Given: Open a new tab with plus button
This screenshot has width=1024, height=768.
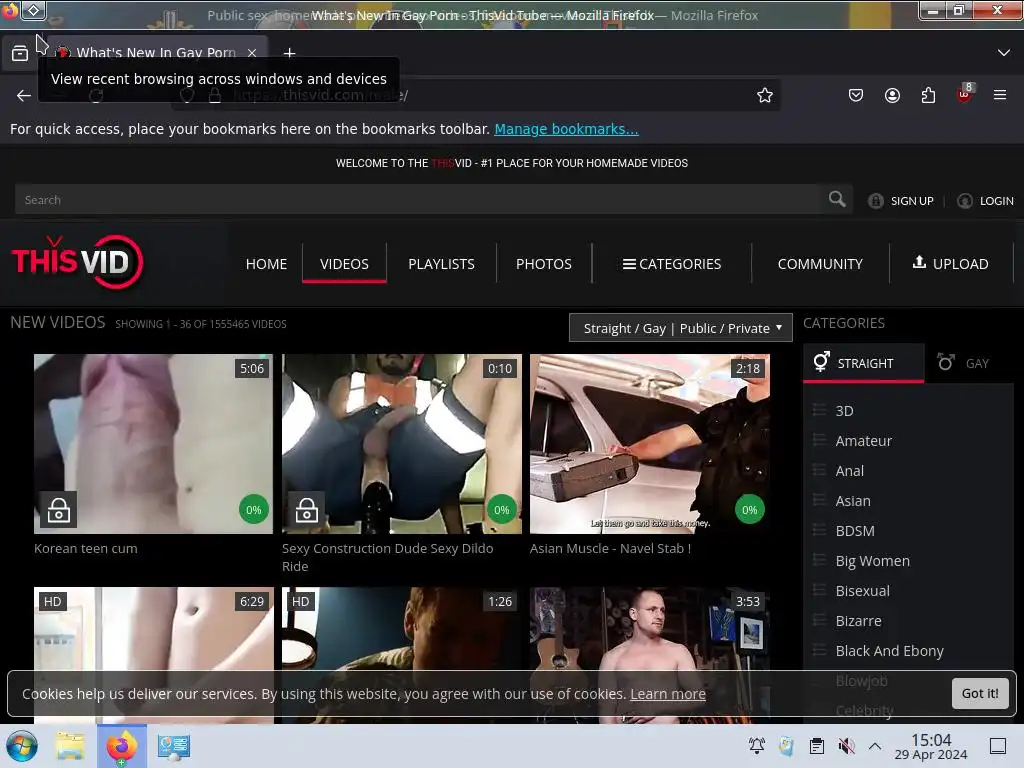Looking at the screenshot, I should coord(289,53).
